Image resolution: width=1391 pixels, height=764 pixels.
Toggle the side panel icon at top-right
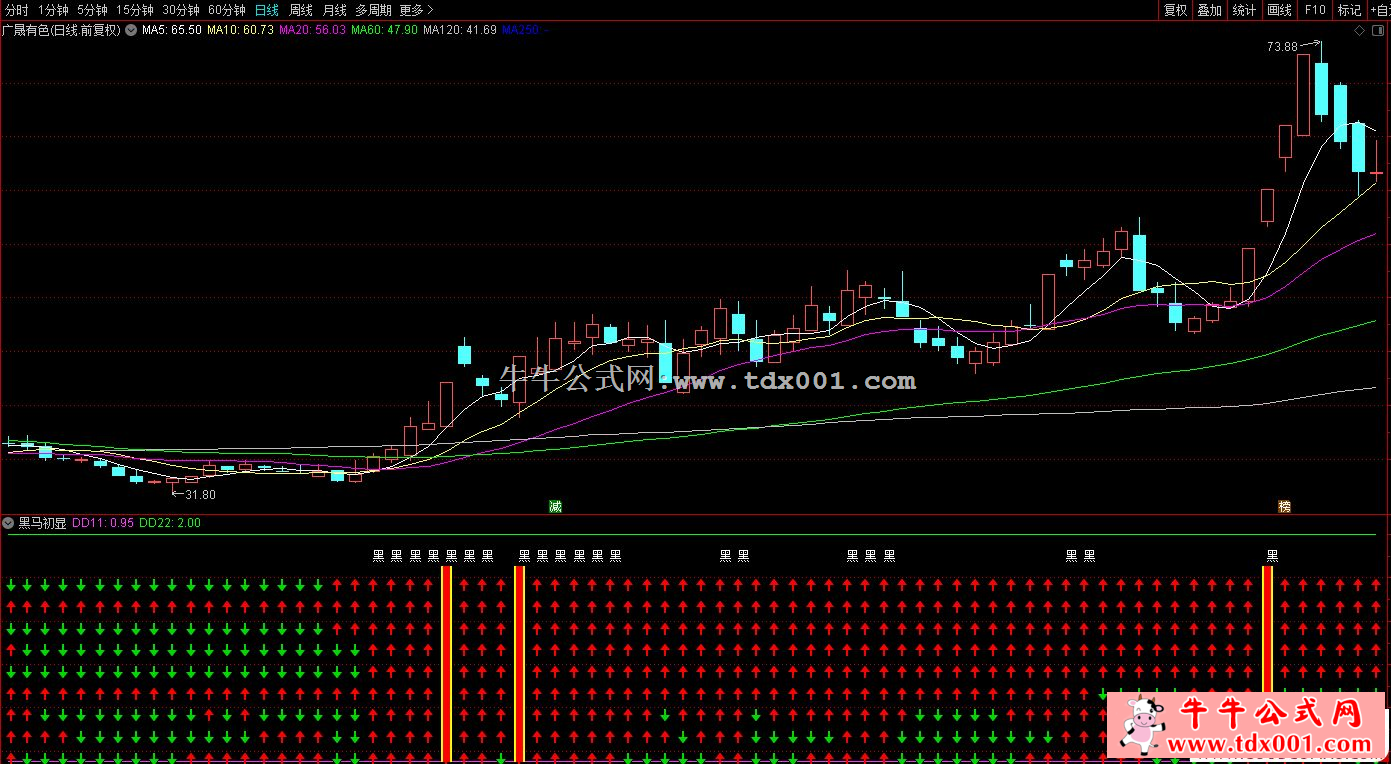(1380, 31)
